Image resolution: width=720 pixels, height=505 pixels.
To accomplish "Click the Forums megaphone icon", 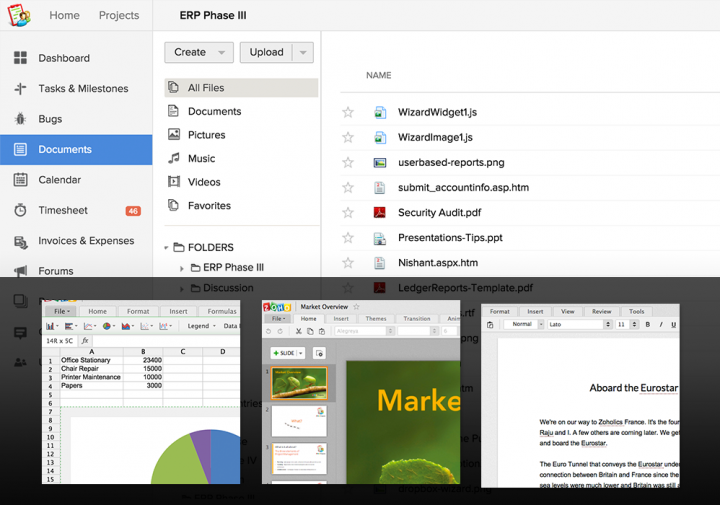I will [x=20, y=271].
